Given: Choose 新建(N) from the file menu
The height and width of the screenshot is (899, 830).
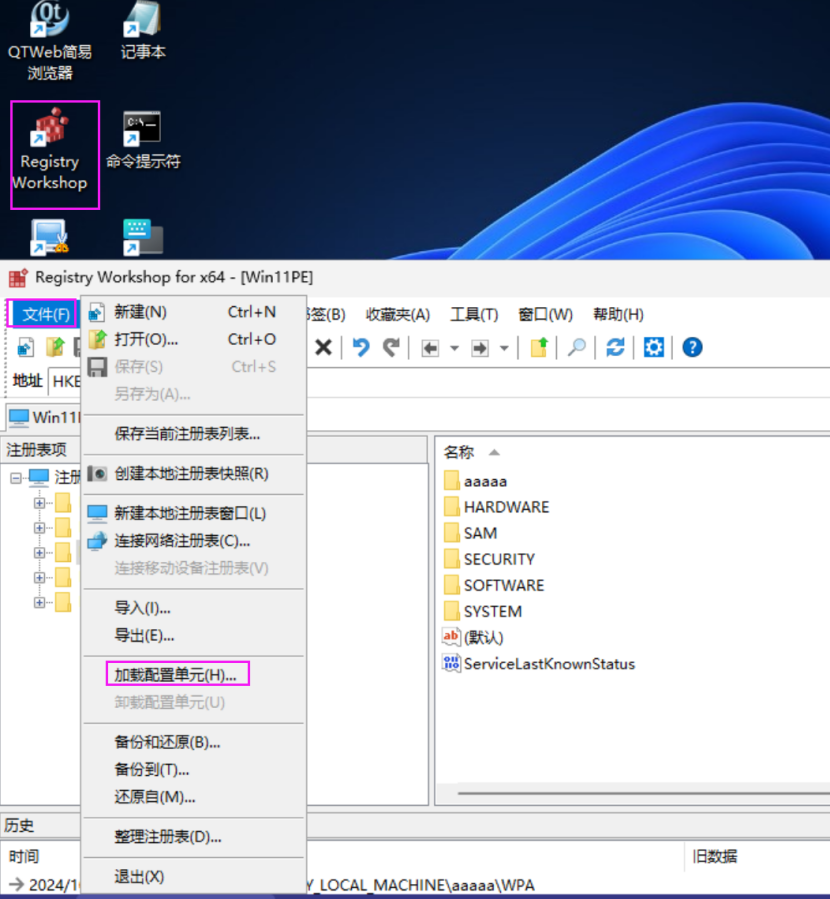Looking at the screenshot, I should 194,312.
